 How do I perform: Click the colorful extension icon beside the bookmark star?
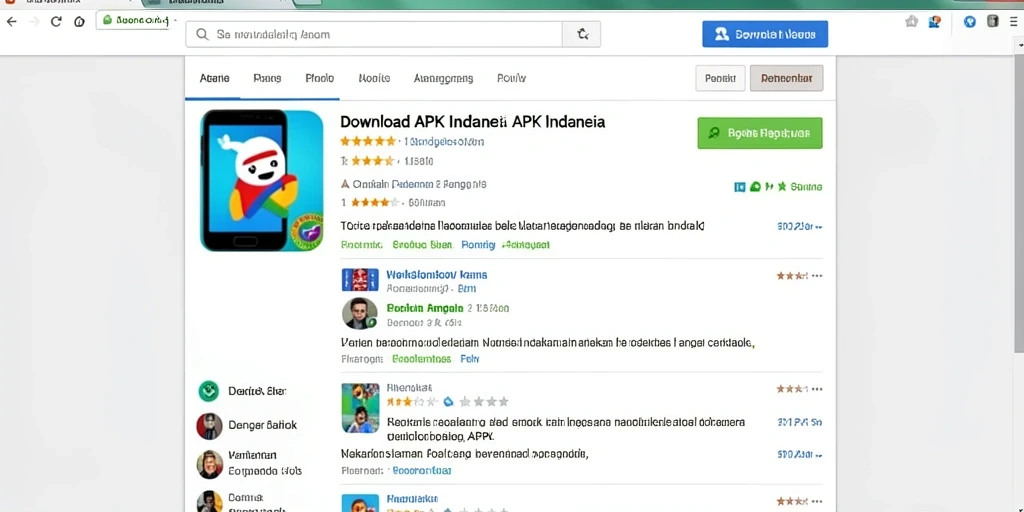[x=934, y=22]
